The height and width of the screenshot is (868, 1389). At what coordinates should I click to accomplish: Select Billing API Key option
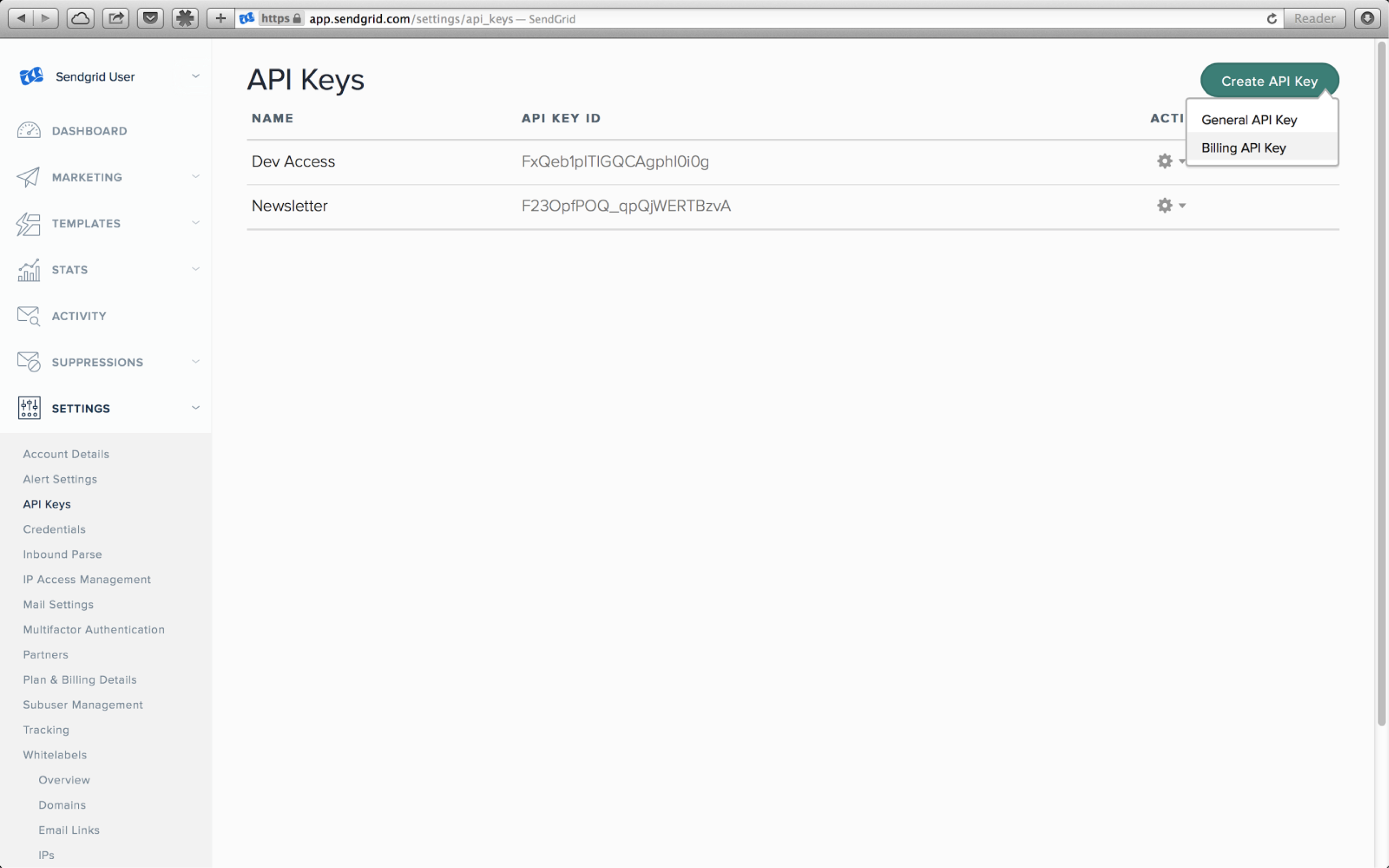tap(1243, 147)
